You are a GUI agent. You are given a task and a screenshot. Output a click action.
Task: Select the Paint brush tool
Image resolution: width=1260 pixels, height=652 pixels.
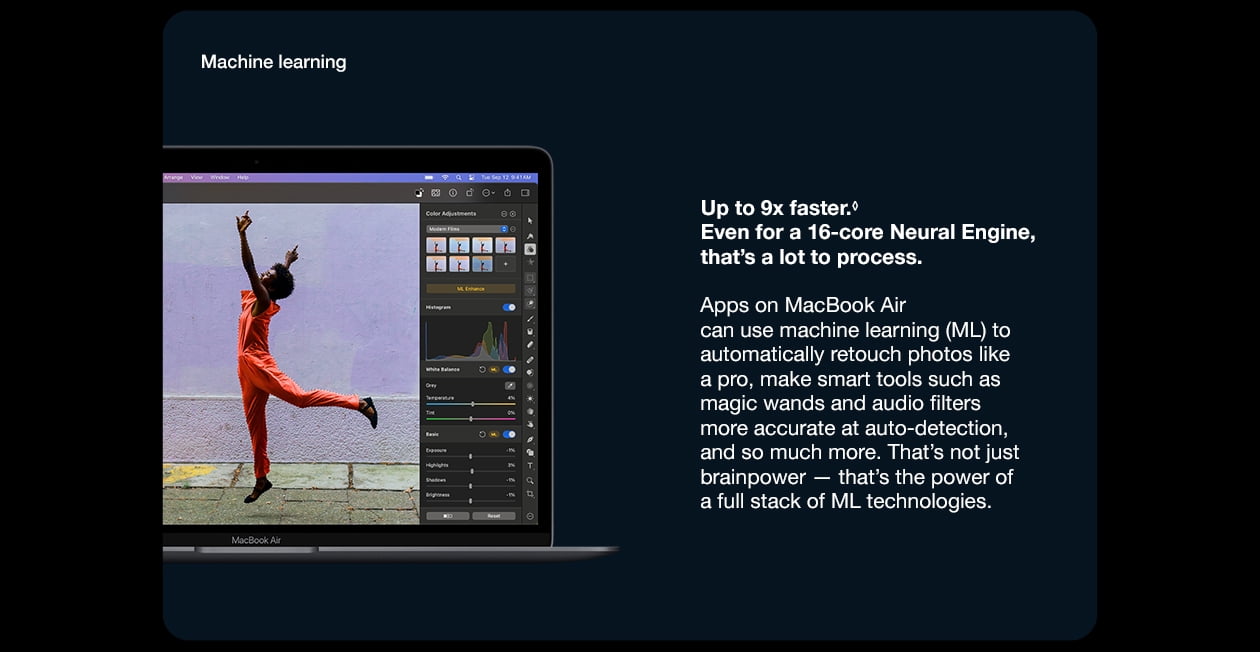pos(530,319)
